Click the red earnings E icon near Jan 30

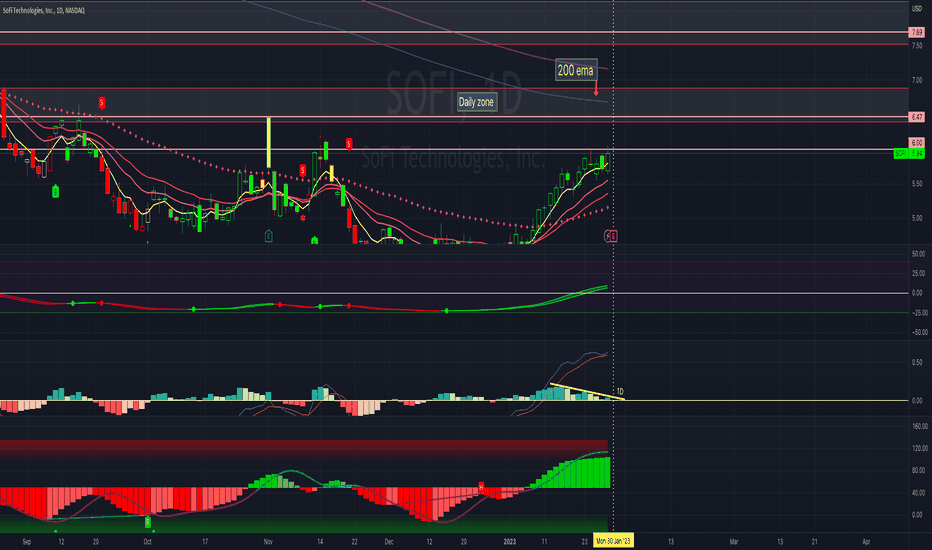(x=614, y=236)
